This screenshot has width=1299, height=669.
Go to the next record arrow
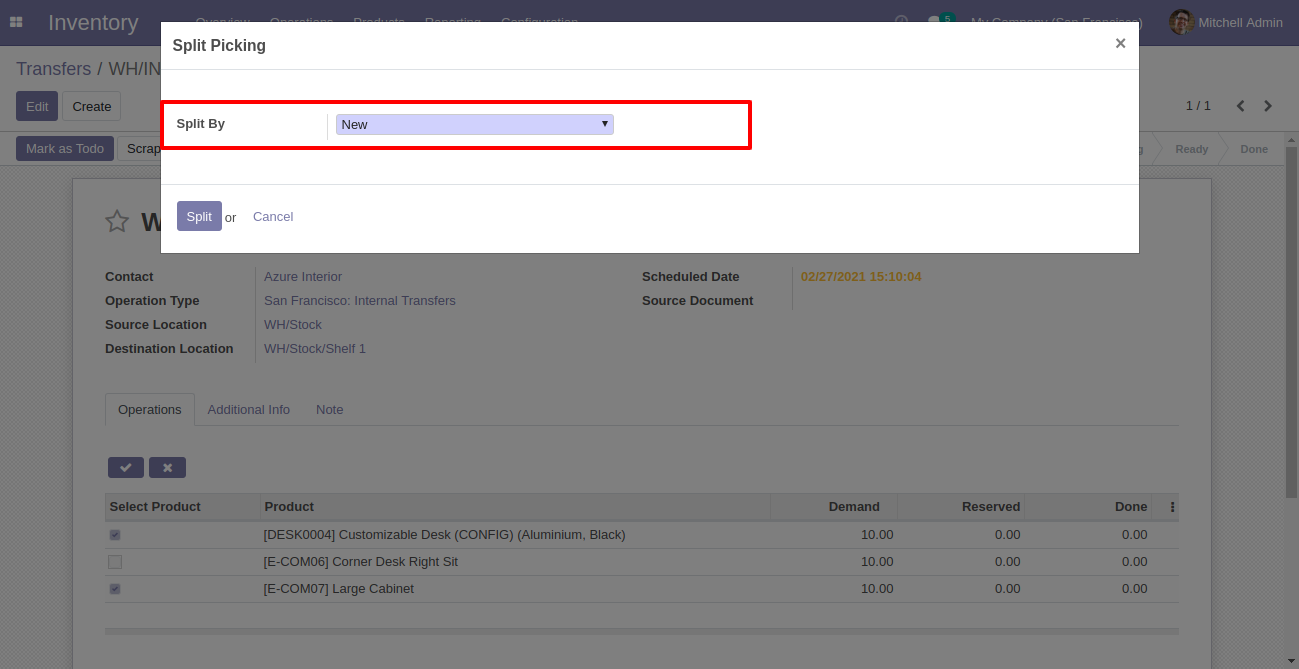pos(1268,106)
